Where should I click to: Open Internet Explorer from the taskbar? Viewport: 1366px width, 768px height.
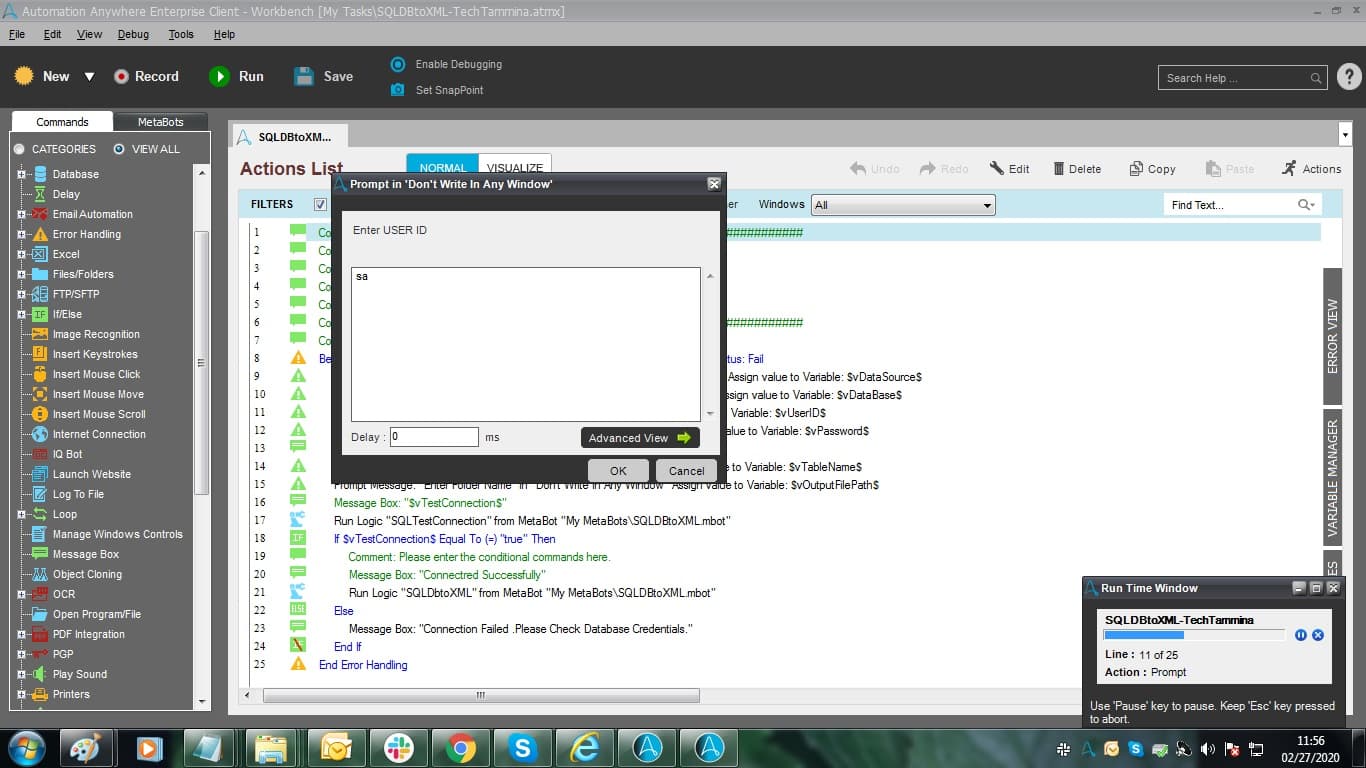pyautogui.click(x=585, y=748)
